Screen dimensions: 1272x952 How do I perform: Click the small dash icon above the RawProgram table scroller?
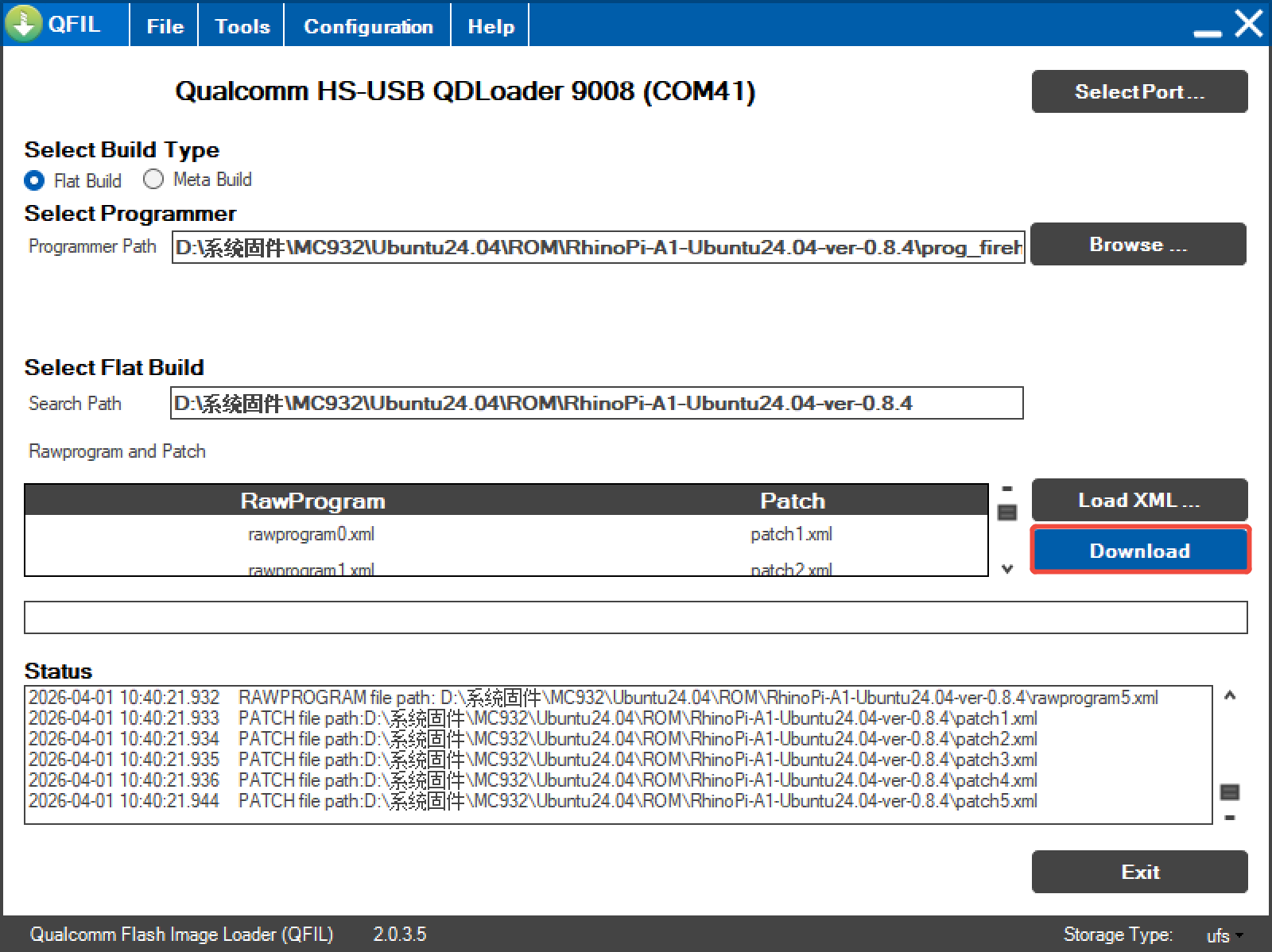(1007, 489)
